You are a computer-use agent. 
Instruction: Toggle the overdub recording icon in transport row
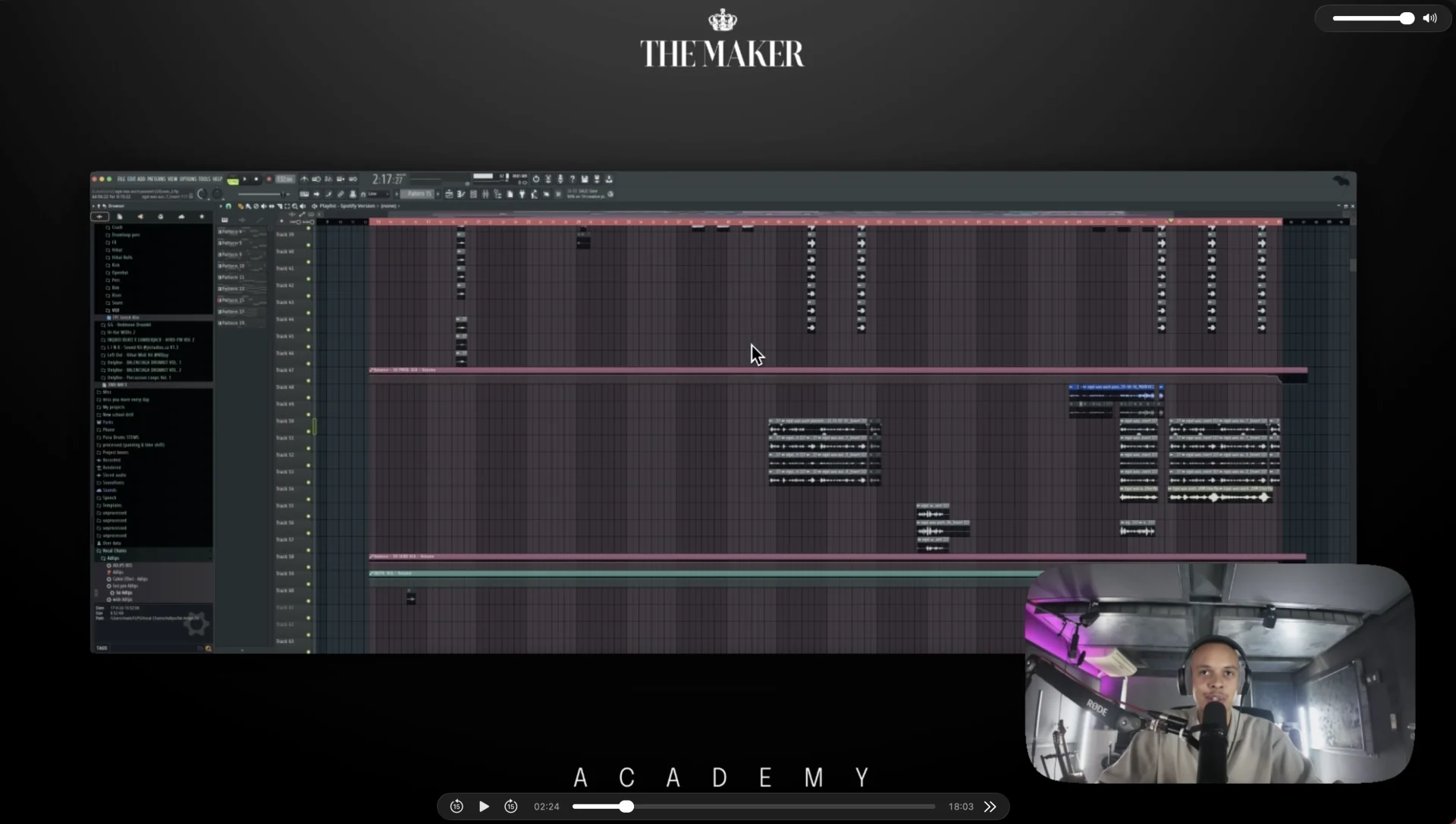(340, 179)
